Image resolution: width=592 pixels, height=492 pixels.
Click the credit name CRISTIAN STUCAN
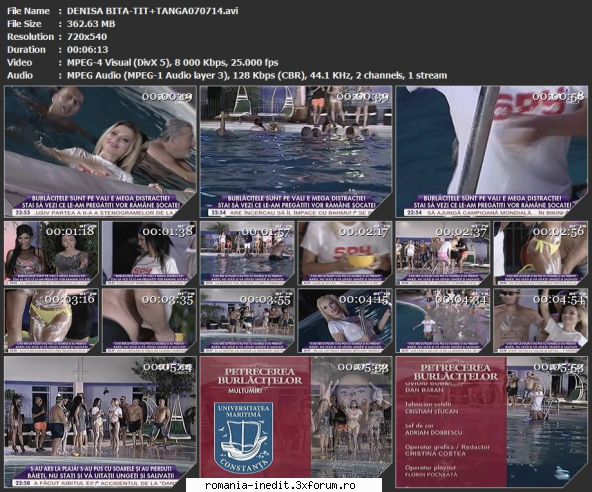click(x=432, y=412)
